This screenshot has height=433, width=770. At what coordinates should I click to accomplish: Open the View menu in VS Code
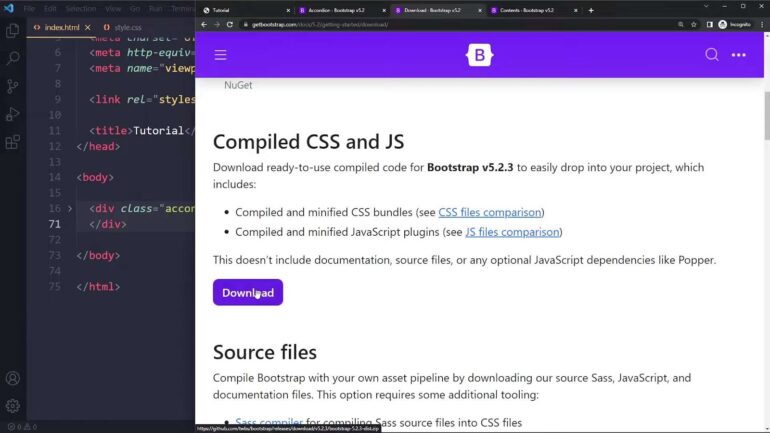point(113,9)
